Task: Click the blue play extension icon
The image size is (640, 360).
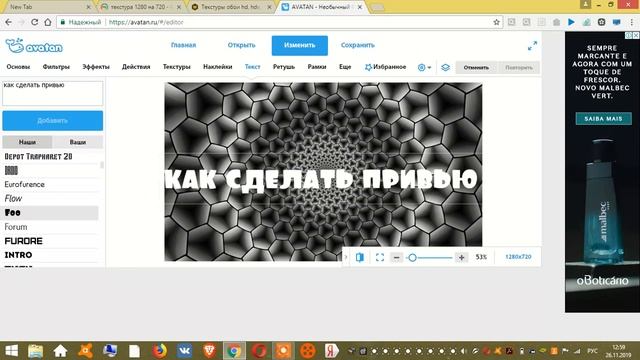Action: coord(571,22)
